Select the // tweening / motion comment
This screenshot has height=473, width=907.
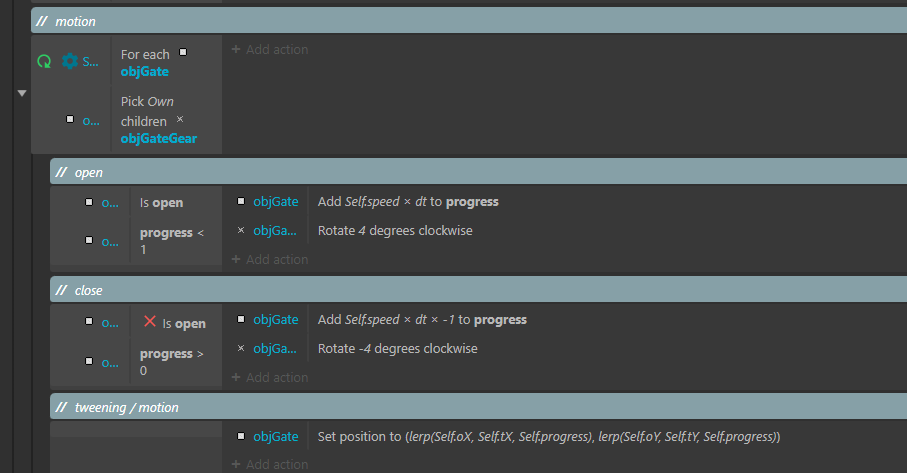coord(478,407)
